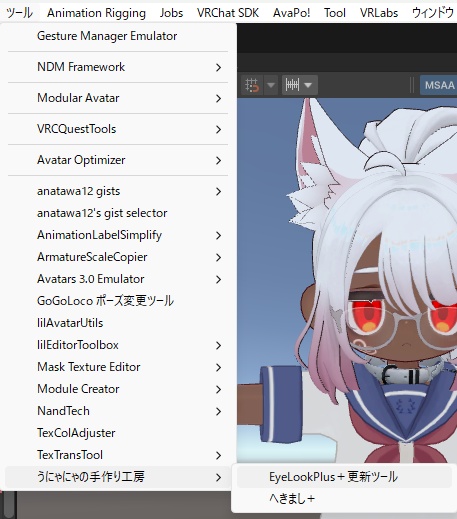Viewport: 457px width, 519px height.
Task: Open the Animation Rigging menu
Action: (x=96, y=13)
